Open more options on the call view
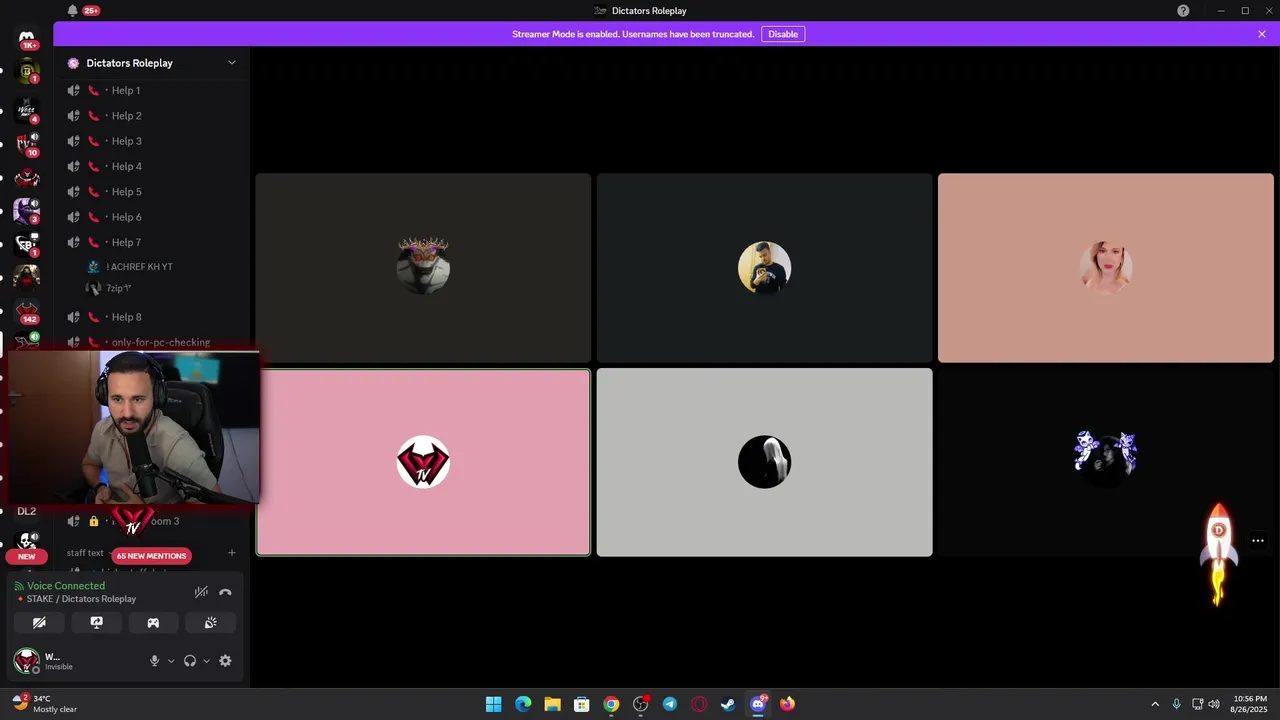1280x720 pixels. coord(1258,541)
